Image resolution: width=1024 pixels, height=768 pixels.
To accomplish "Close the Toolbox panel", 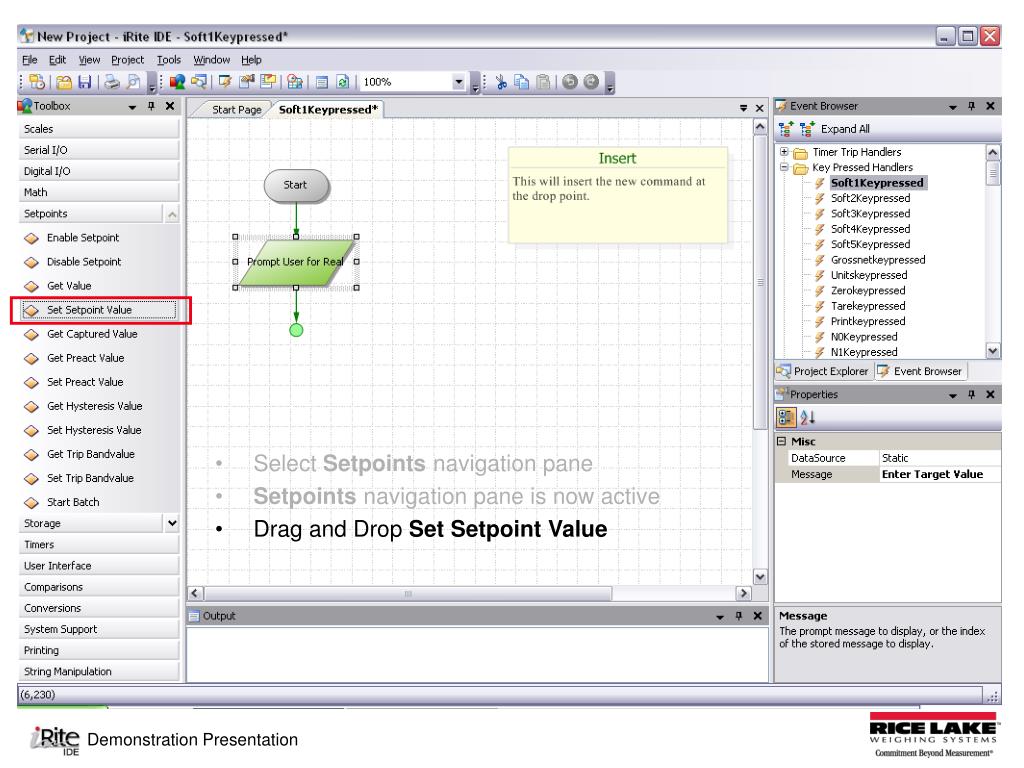I will click(170, 106).
